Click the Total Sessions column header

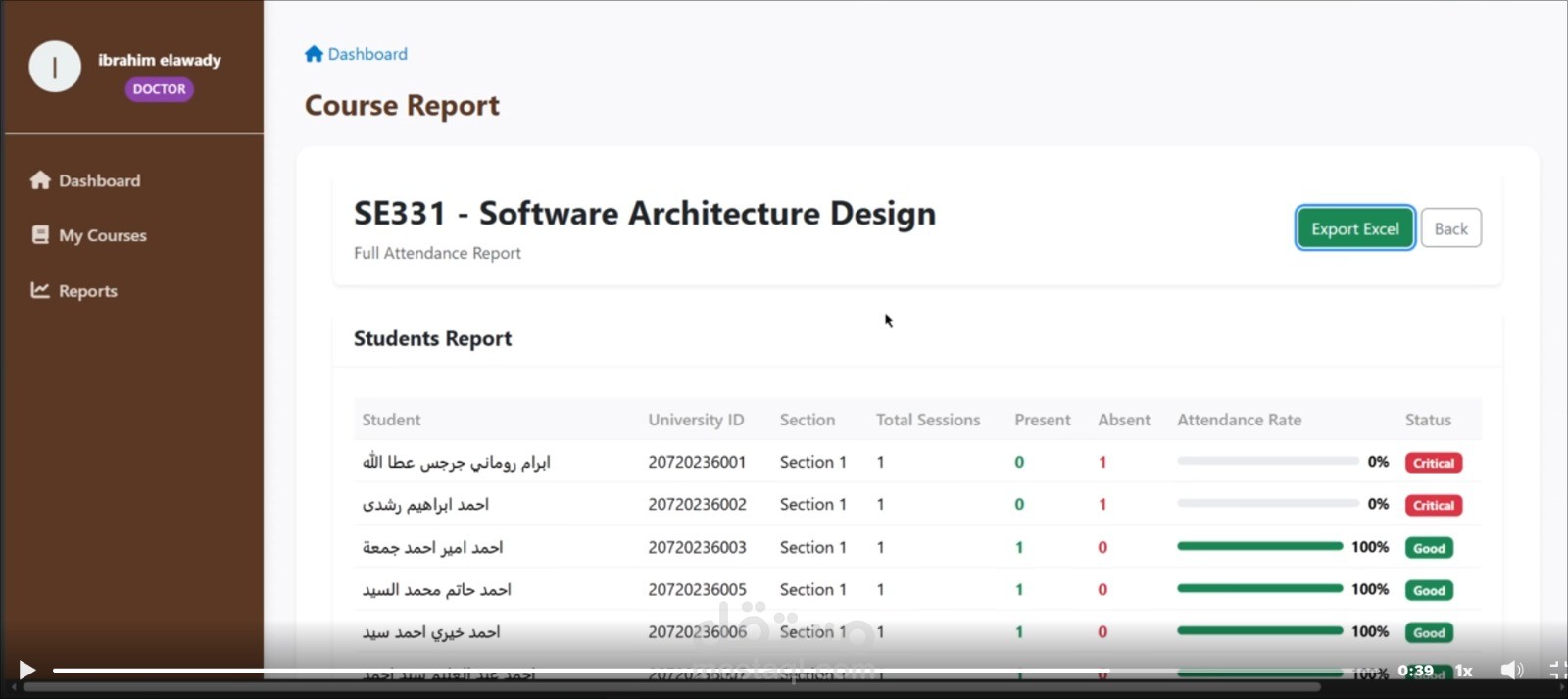[x=928, y=420]
